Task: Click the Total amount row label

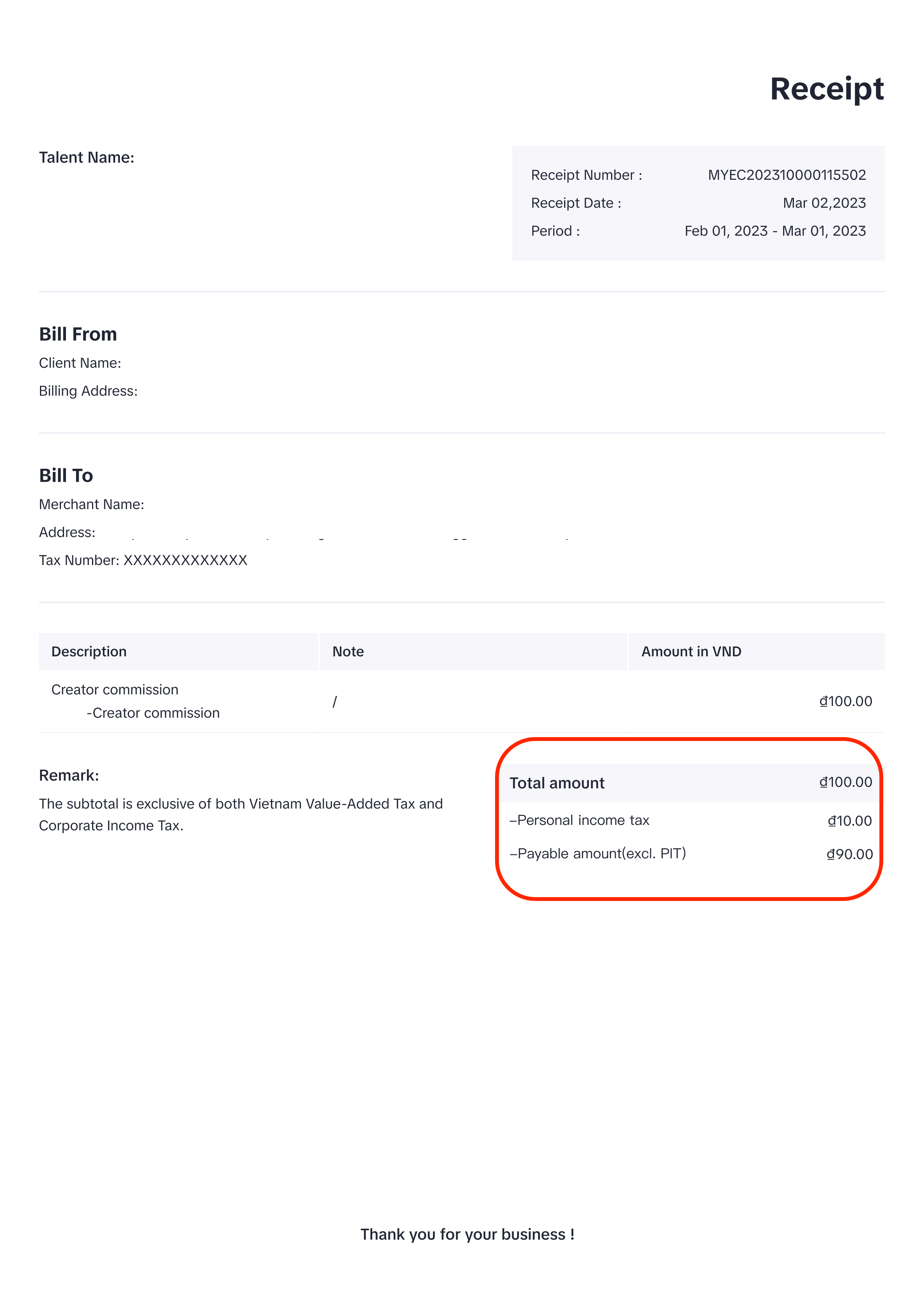Action: coord(557,783)
